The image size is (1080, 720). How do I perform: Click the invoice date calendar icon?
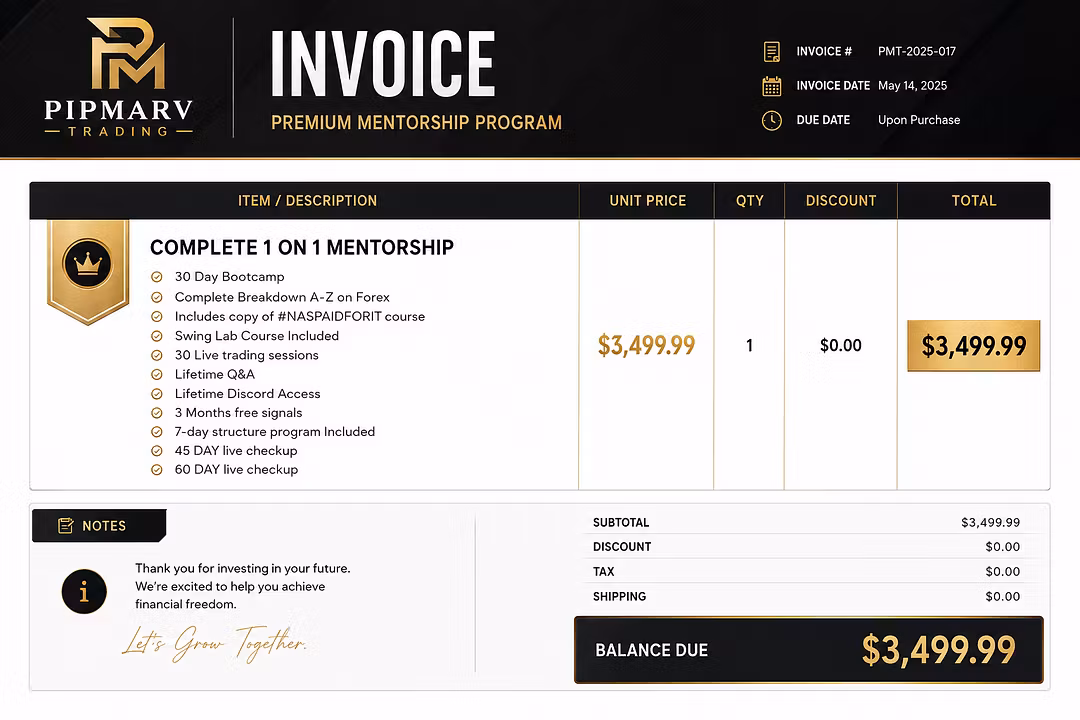pos(771,86)
